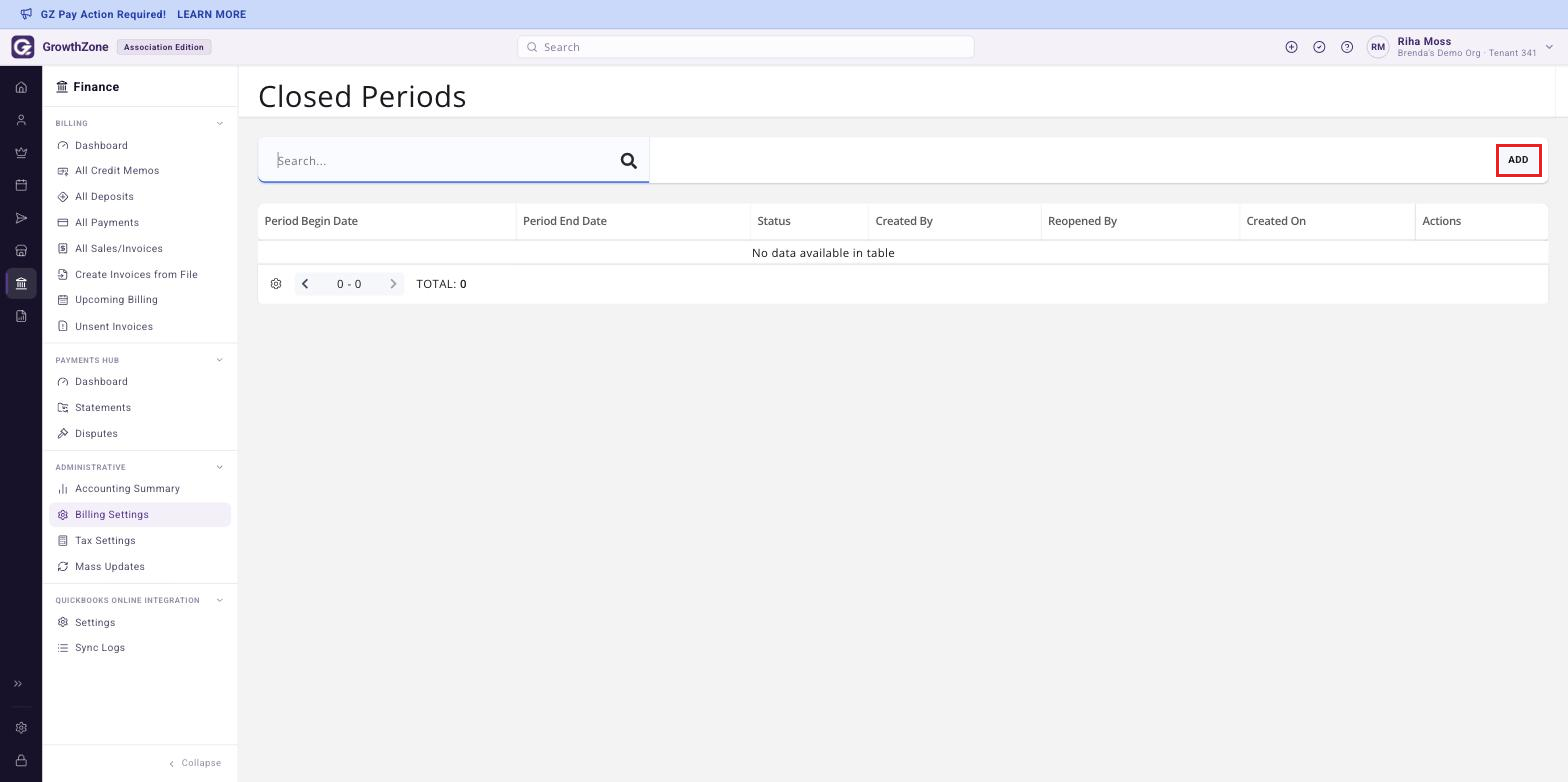Collapse the Billing section chevron
Viewport: 1568px width, 782px height.
[x=220, y=124]
